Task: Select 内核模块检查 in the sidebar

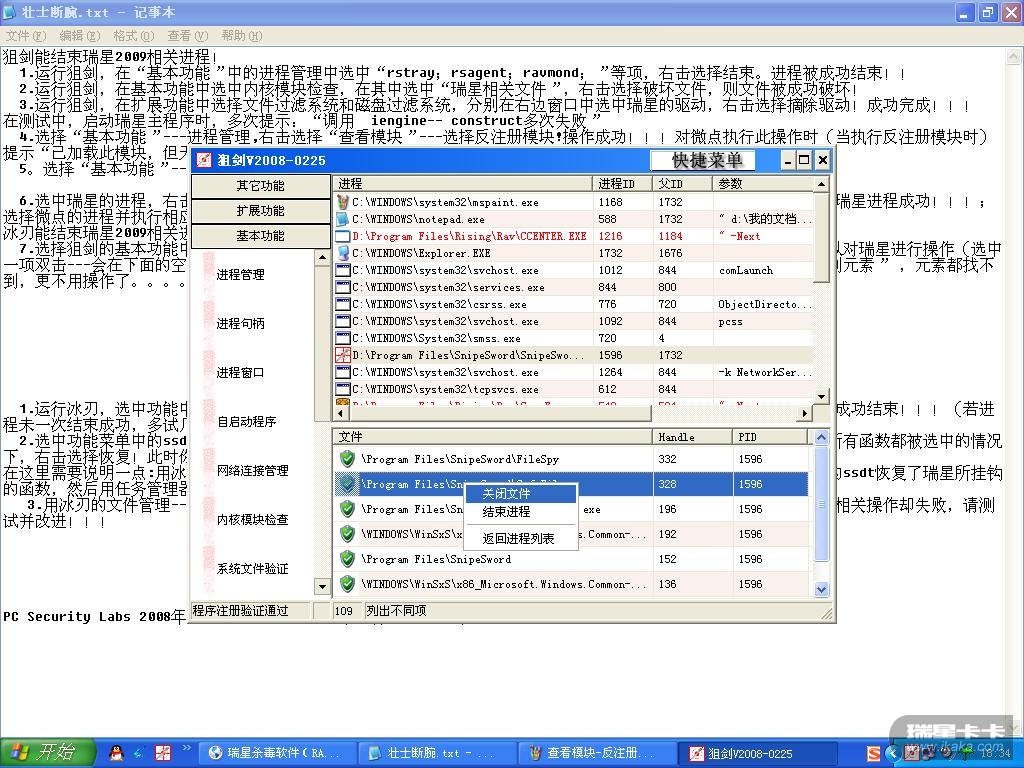Action: pos(253,520)
